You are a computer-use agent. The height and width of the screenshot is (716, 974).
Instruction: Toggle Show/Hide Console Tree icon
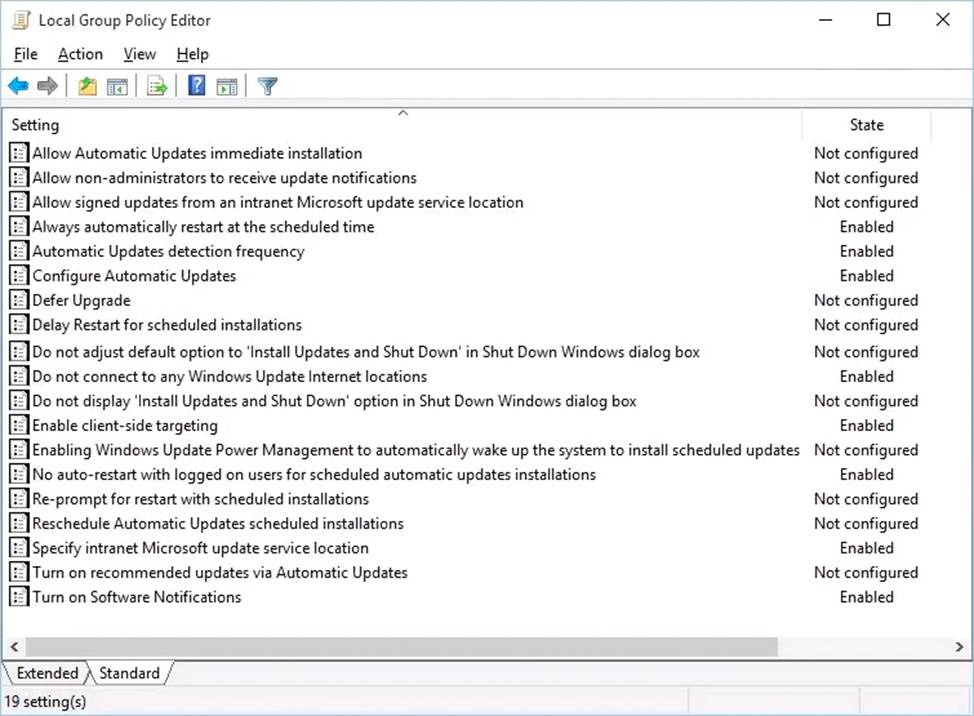point(117,87)
